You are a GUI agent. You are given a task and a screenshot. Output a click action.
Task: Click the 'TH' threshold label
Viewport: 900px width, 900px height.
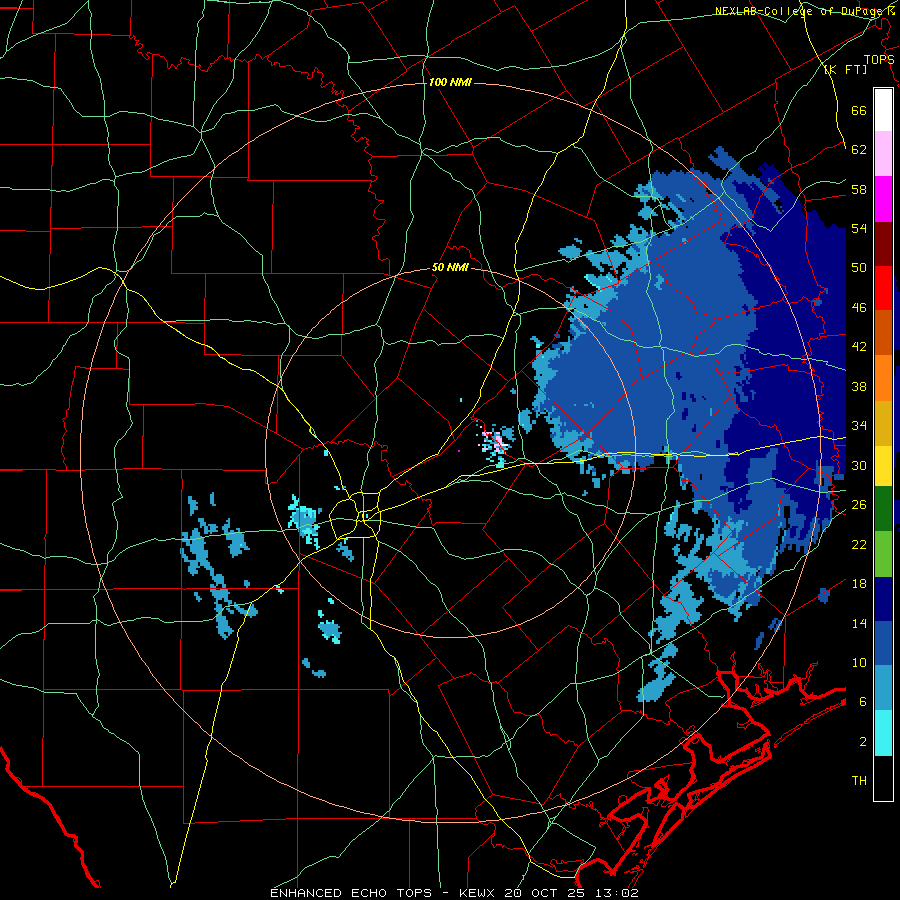coord(859,781)
